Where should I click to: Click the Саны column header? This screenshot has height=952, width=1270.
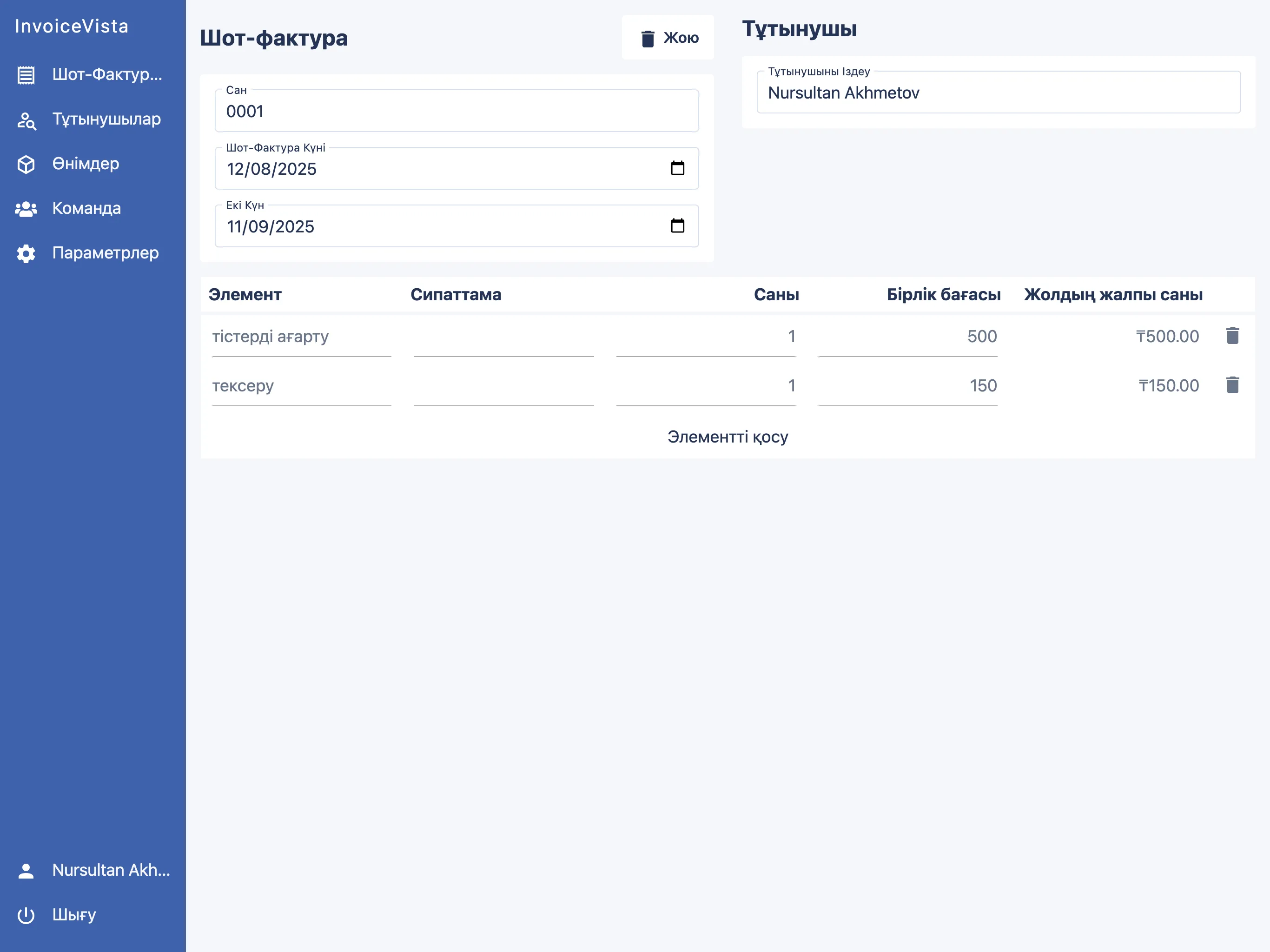tap(776, 295)
